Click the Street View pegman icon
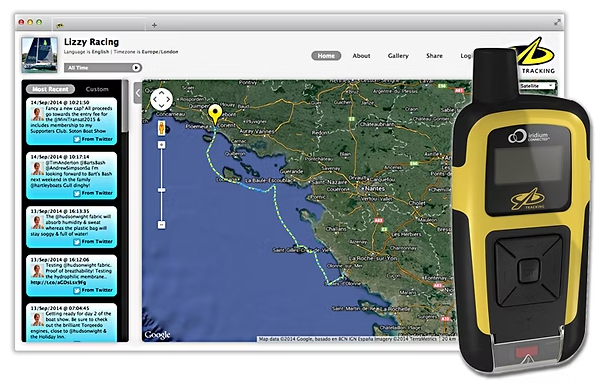610x391 pixels. (x=161, y=128)
